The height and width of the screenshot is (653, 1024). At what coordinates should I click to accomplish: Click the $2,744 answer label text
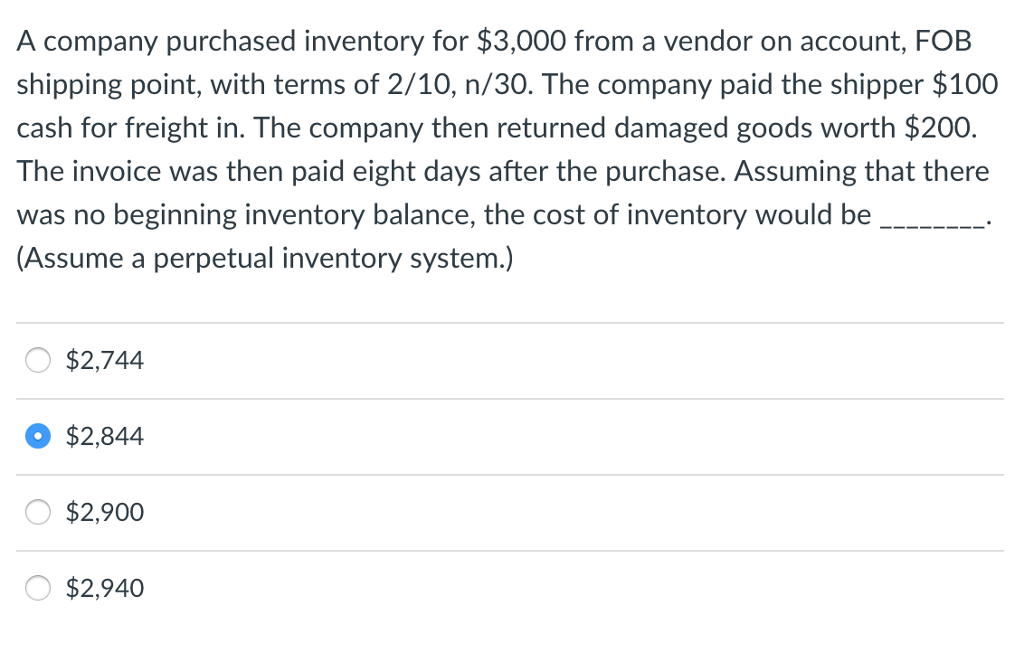tap(104, 360)
